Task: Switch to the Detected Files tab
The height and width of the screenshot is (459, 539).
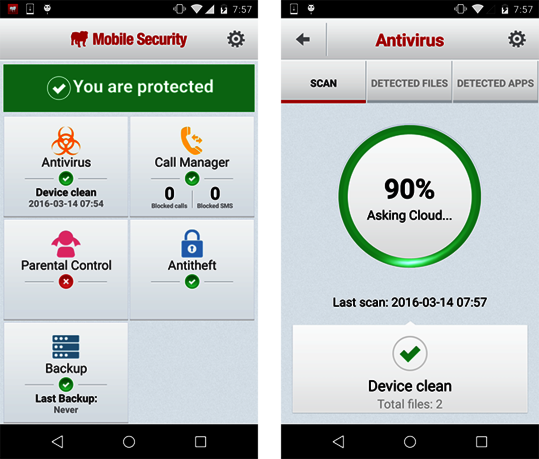Action: (x=409, y=83)
